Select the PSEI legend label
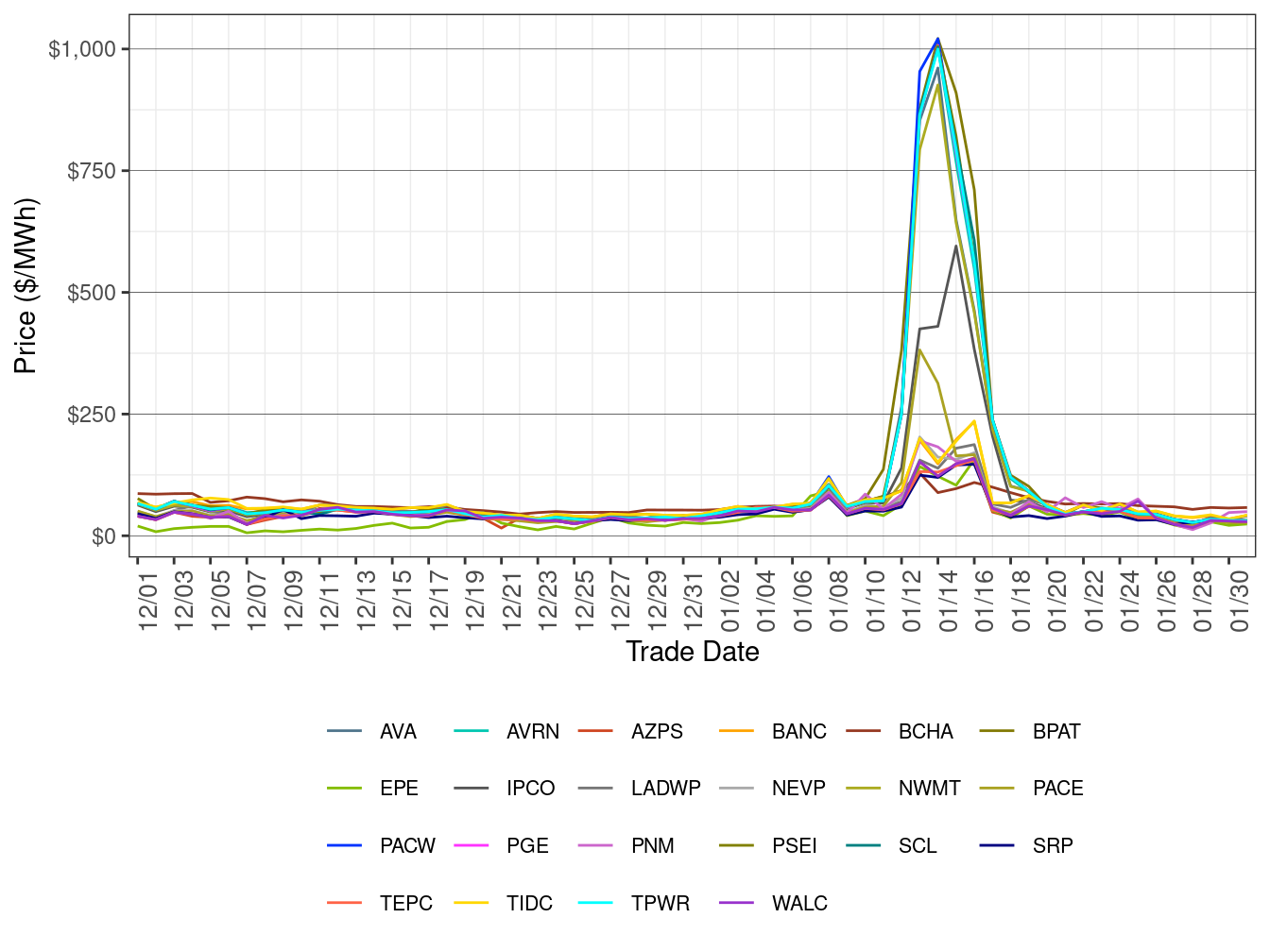The width and height of the screenshot is (1270, 952). coord(795,846)
